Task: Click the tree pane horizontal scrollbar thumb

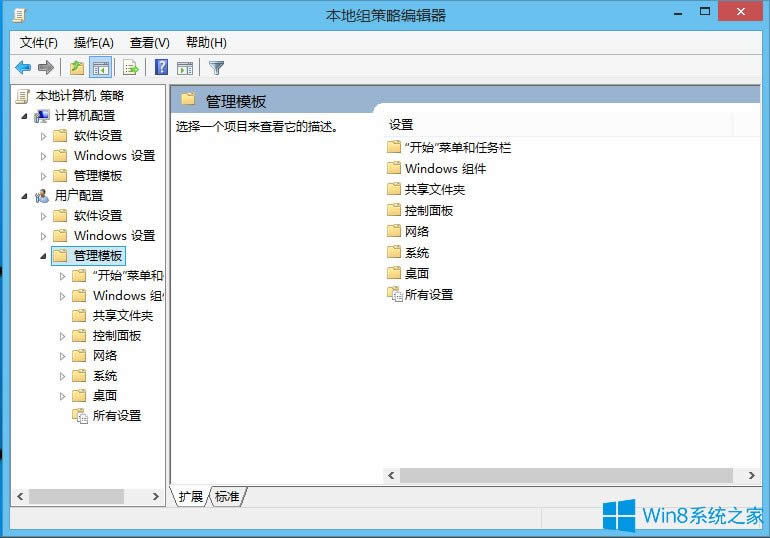Action: pyautogui.click(x=76, y=496)
